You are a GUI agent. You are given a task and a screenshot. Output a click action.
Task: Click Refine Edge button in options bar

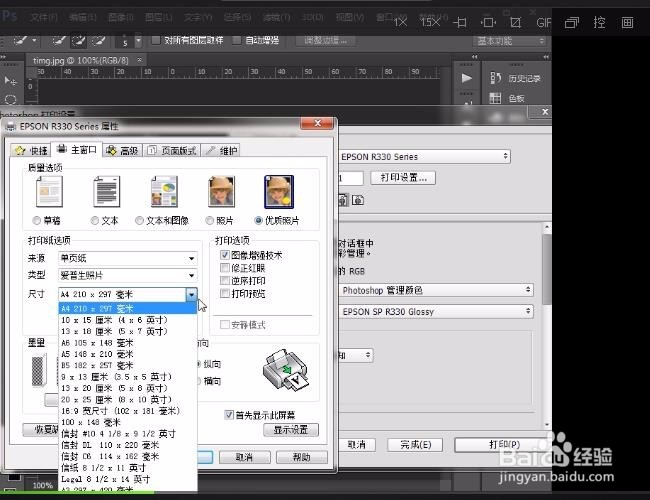[326, 41]
